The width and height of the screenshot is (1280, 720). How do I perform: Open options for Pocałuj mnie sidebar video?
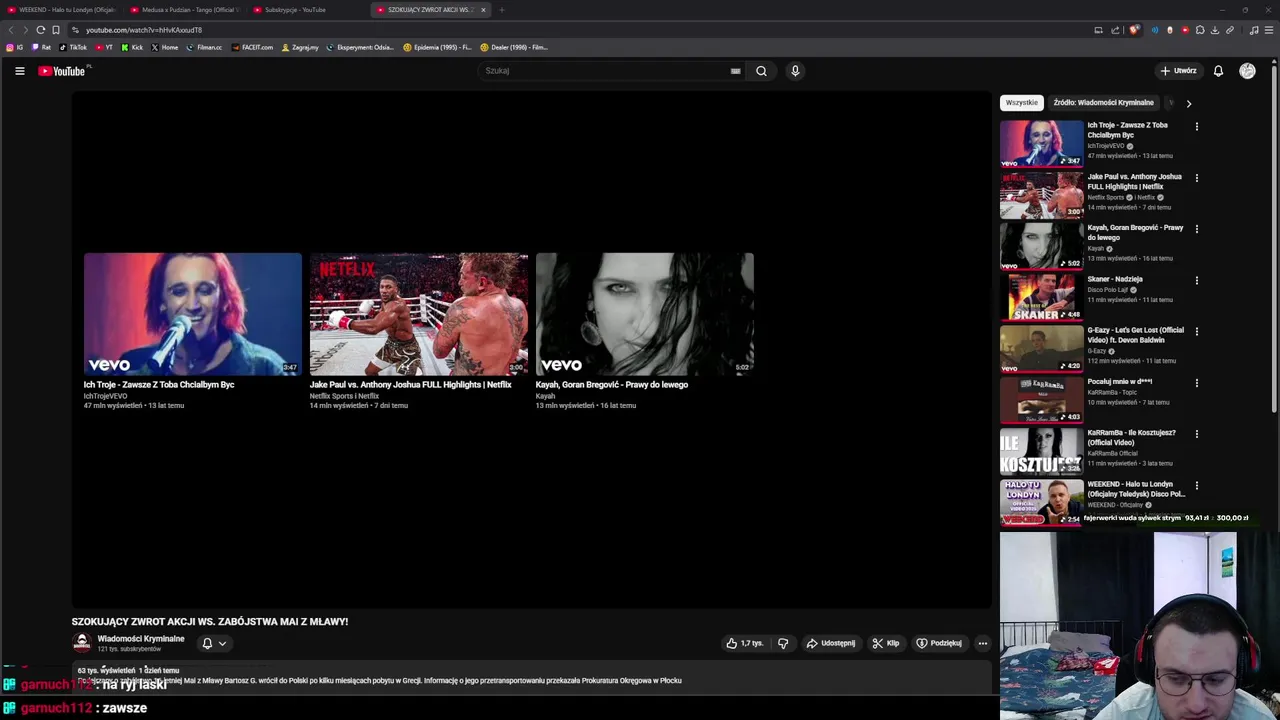click(1196, 383)
